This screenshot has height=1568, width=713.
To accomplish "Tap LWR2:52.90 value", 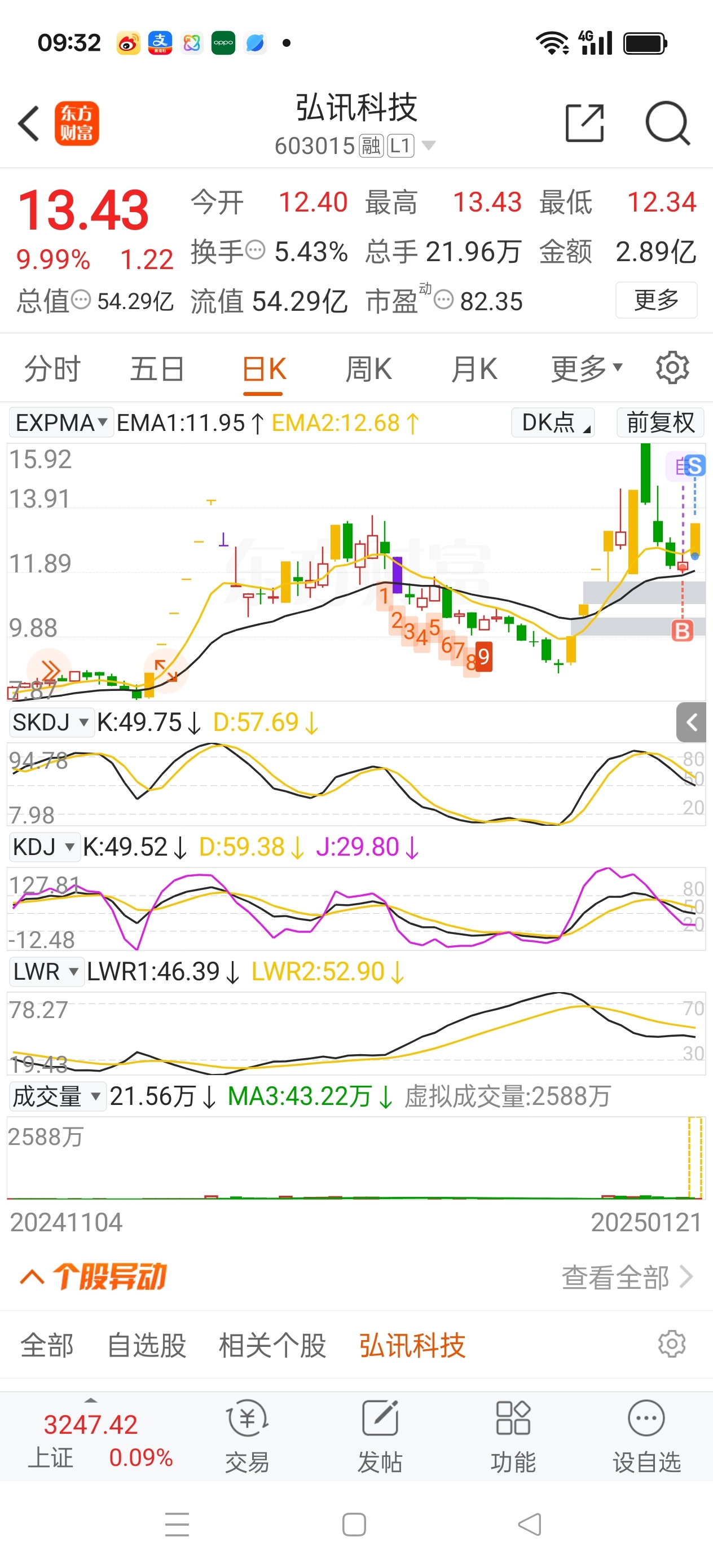I will point(328,971).
